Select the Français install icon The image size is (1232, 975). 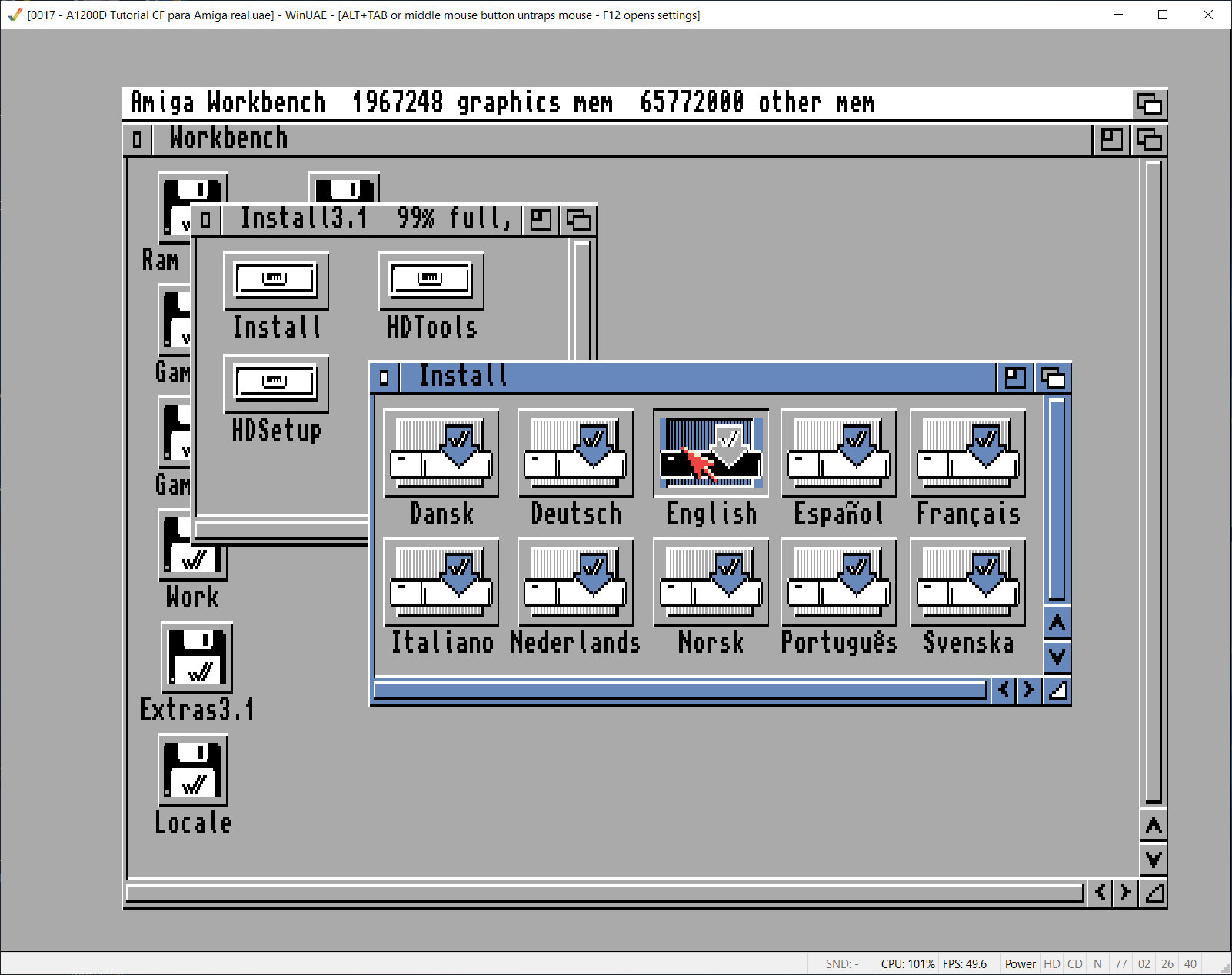(x=967, y=454)
